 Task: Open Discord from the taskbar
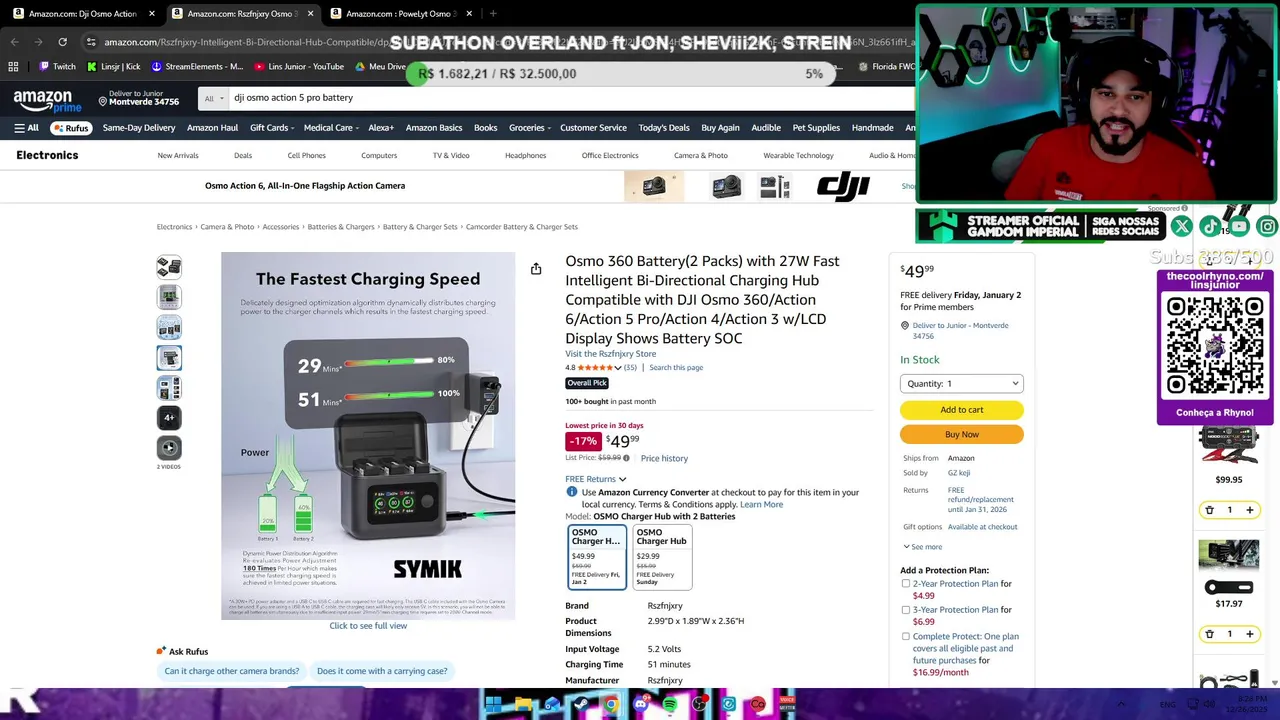click(x=641, y=705)
